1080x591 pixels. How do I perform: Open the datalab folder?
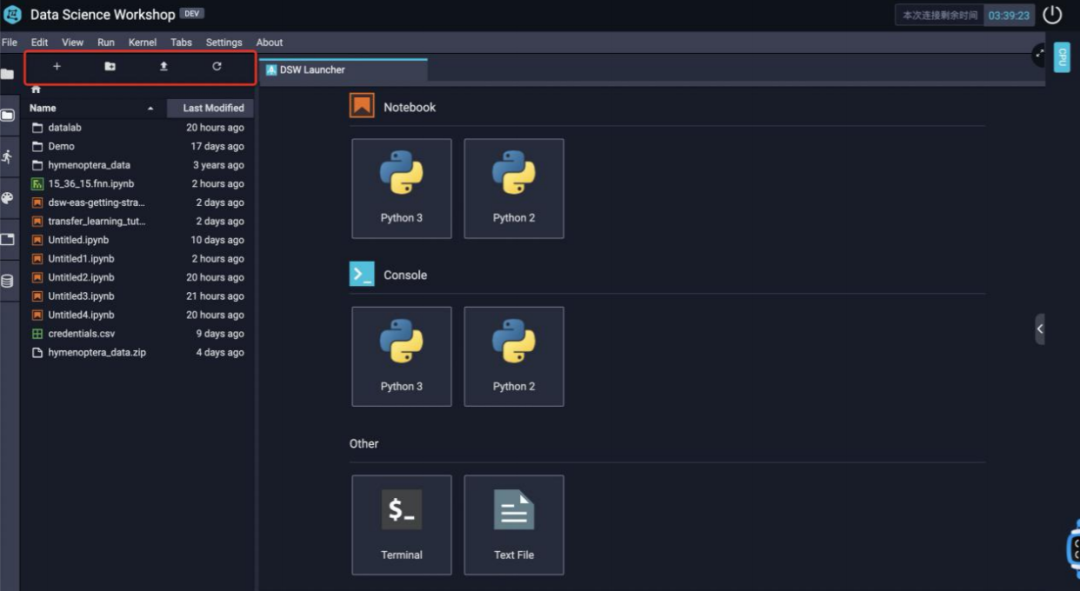(x=138, y=127)
